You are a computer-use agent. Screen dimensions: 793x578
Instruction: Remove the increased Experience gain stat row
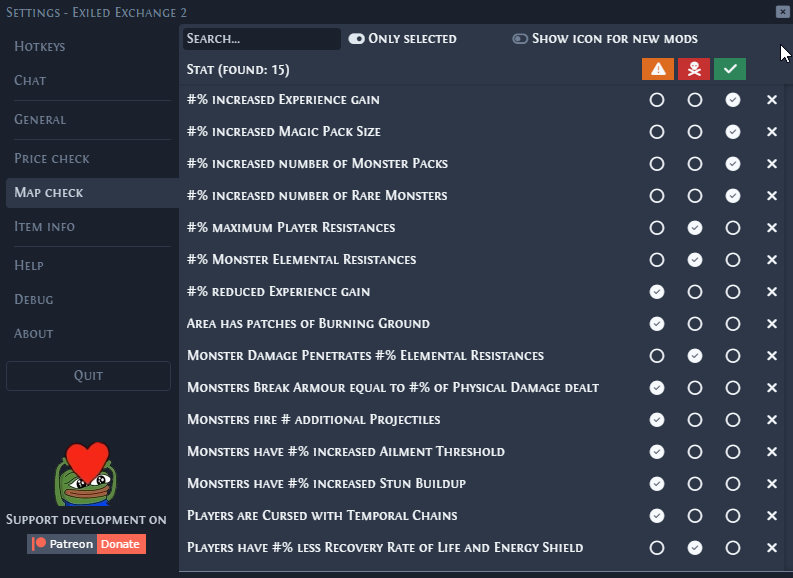772,100
